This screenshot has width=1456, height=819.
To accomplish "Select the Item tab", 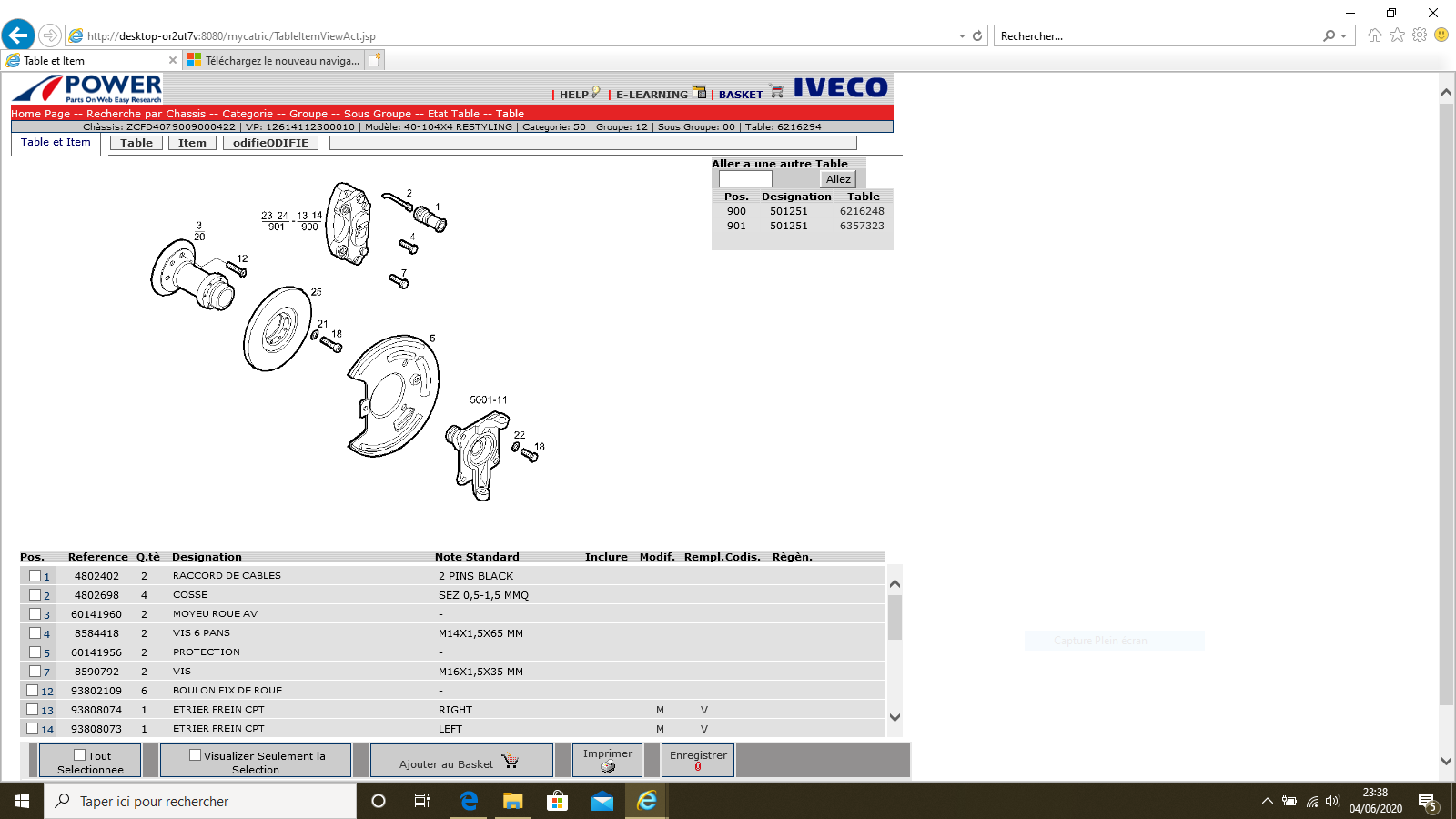I will pyautogui.click(x=192, y=143).
